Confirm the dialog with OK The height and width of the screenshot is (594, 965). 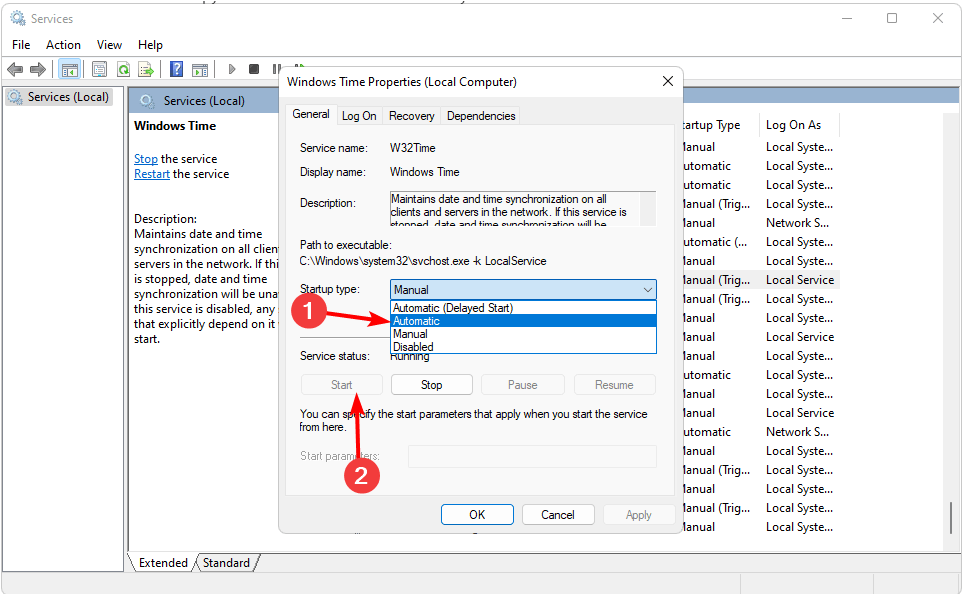click(x=477, y=515)
